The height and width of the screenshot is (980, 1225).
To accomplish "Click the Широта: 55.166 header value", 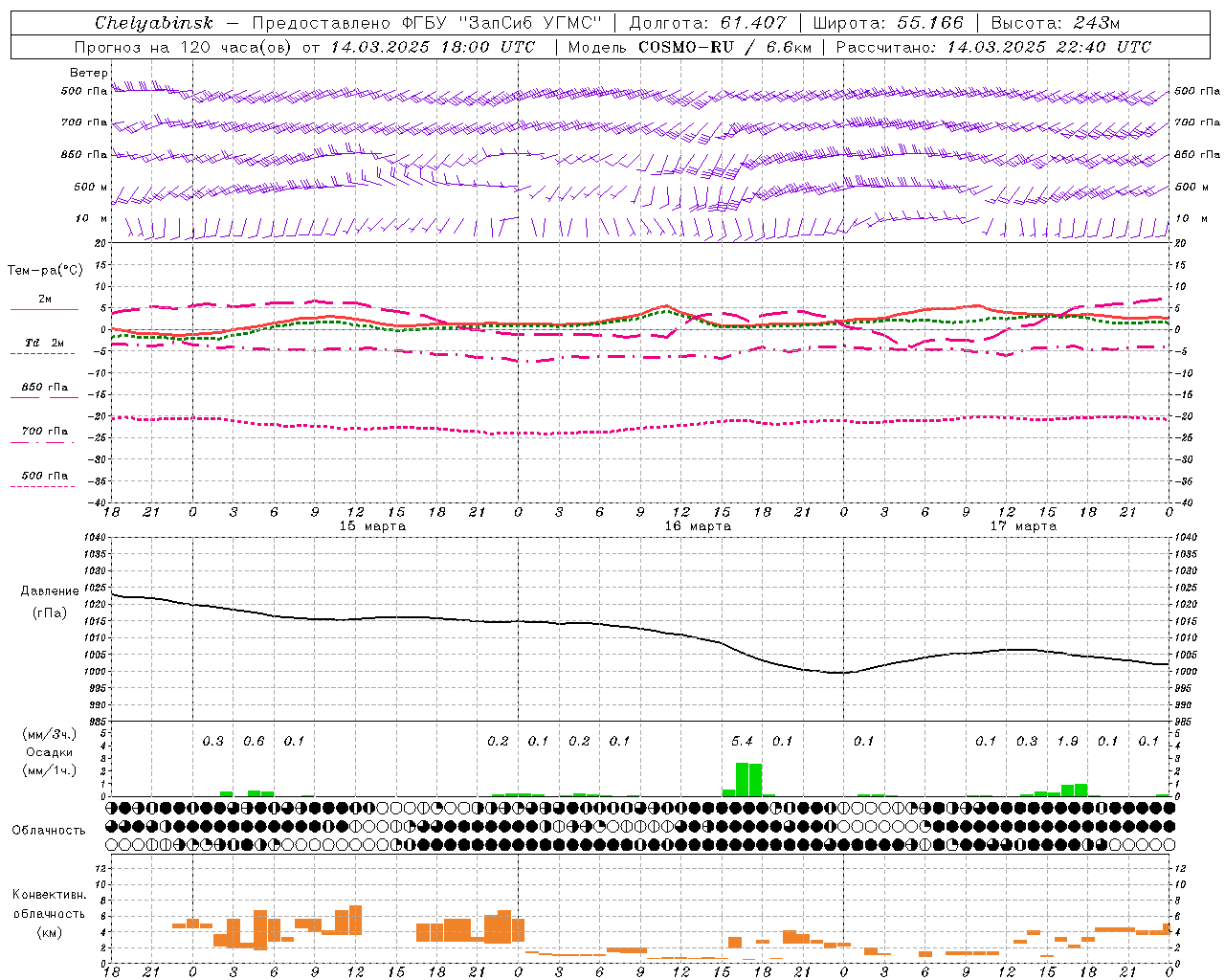I will [x=888, y=23].
